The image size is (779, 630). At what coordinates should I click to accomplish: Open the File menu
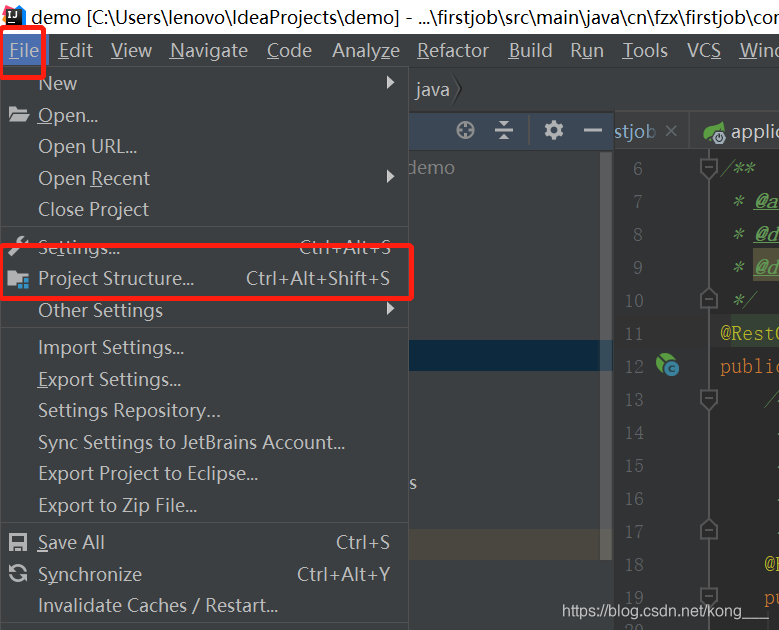pyautogui.click(x=24, y=51)
